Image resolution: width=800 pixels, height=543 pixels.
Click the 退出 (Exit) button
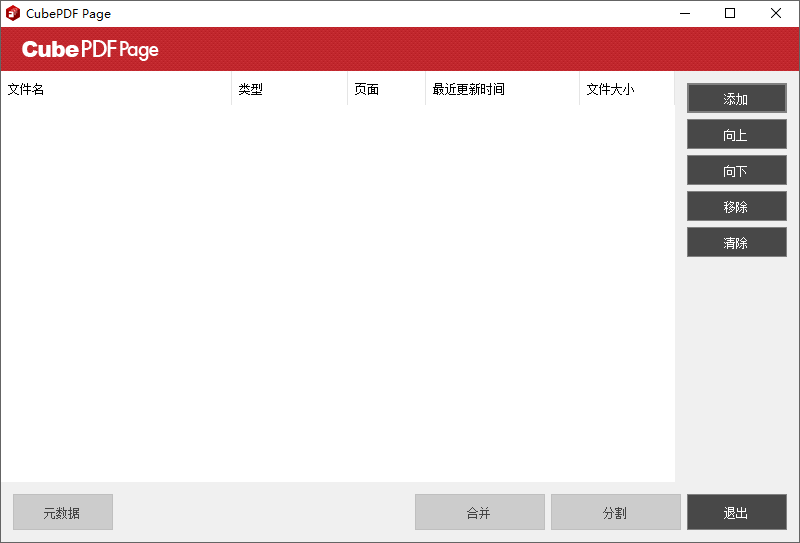coord(736,512)
